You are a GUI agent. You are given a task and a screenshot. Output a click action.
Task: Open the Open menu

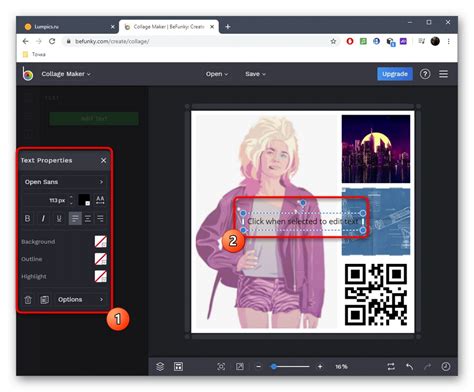pyautogui.click(x=217, y=74)
